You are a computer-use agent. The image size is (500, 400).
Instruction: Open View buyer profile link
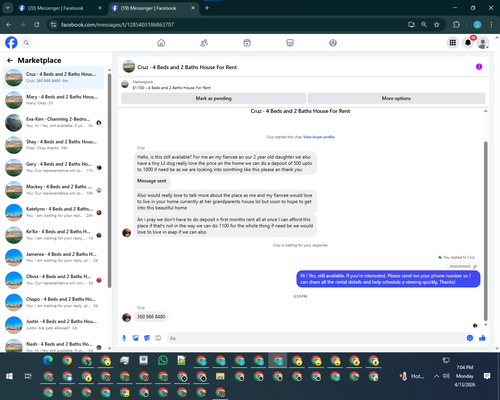319,137
